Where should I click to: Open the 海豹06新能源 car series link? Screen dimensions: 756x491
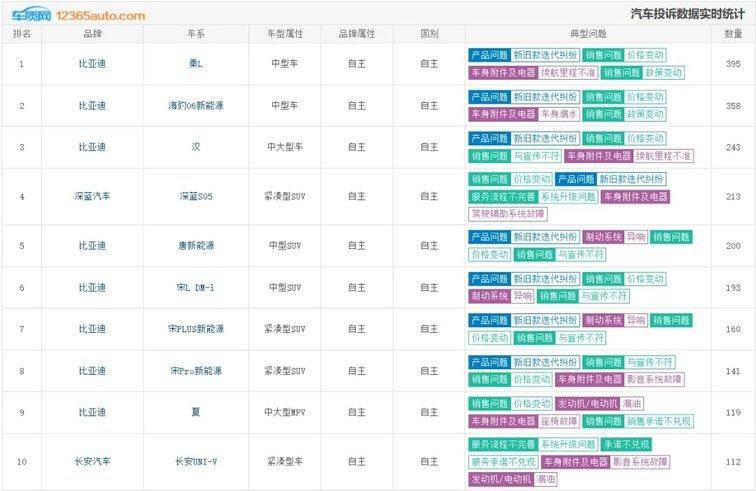196,106
